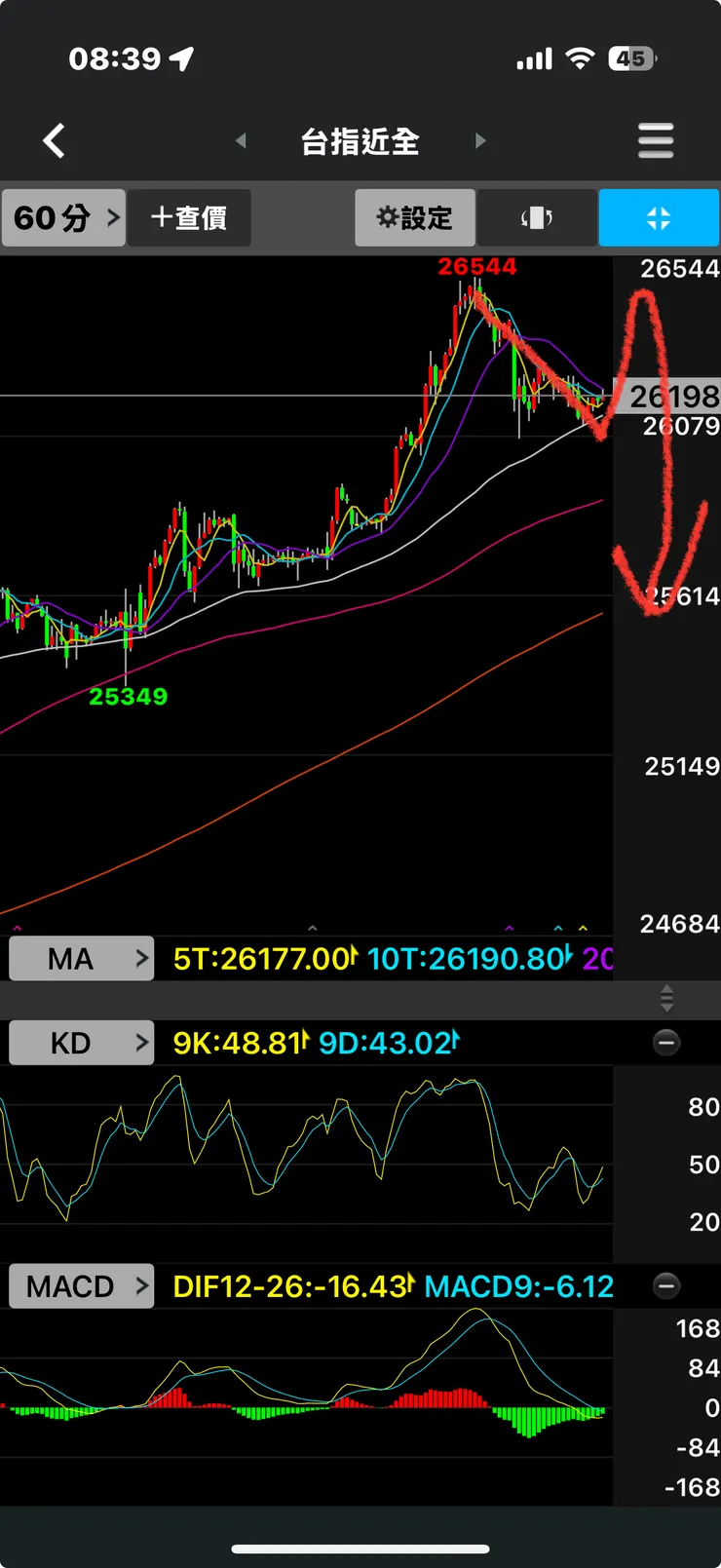Tap the +查價 button
The height and width of the screenshot is (1568, 721).
pyautogui.click(x=190, y=218)
